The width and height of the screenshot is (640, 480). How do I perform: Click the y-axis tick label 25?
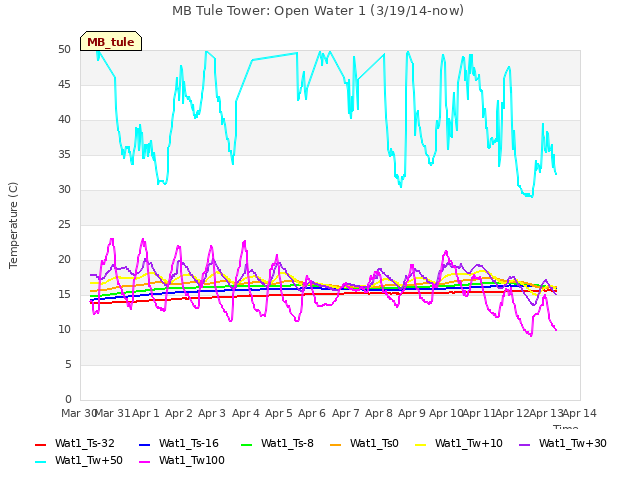click(x=64, y=224)
